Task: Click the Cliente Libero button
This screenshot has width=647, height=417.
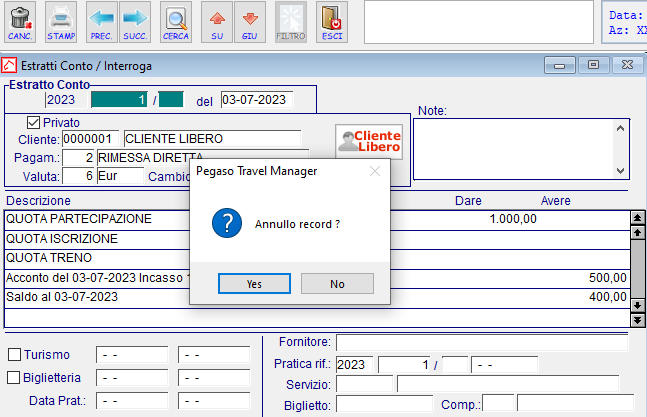Action: pyautogui.click(x=369, y=141)
